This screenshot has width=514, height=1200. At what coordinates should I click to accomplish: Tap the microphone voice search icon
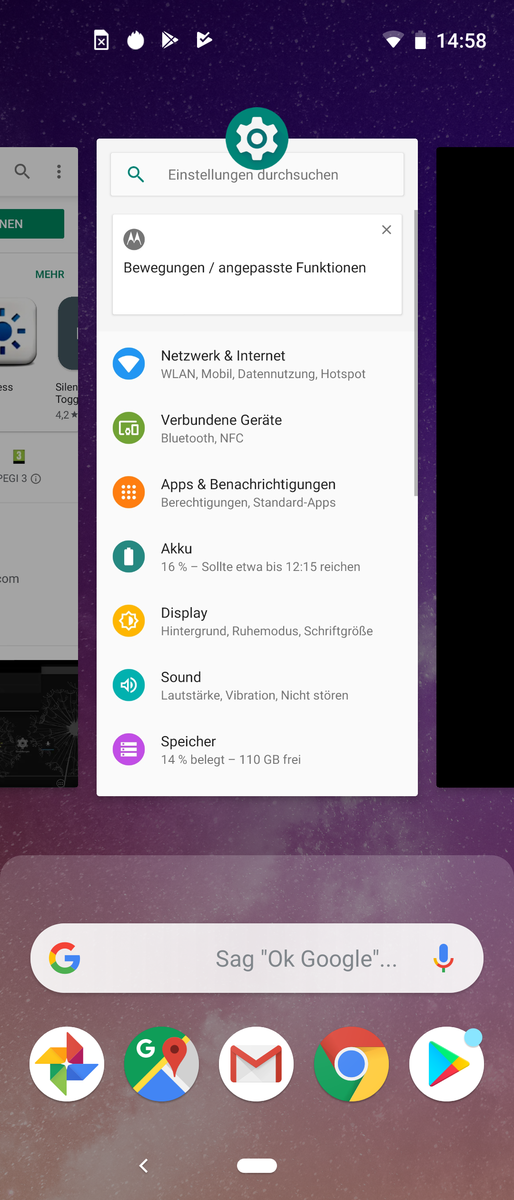(x=443, y=958)
